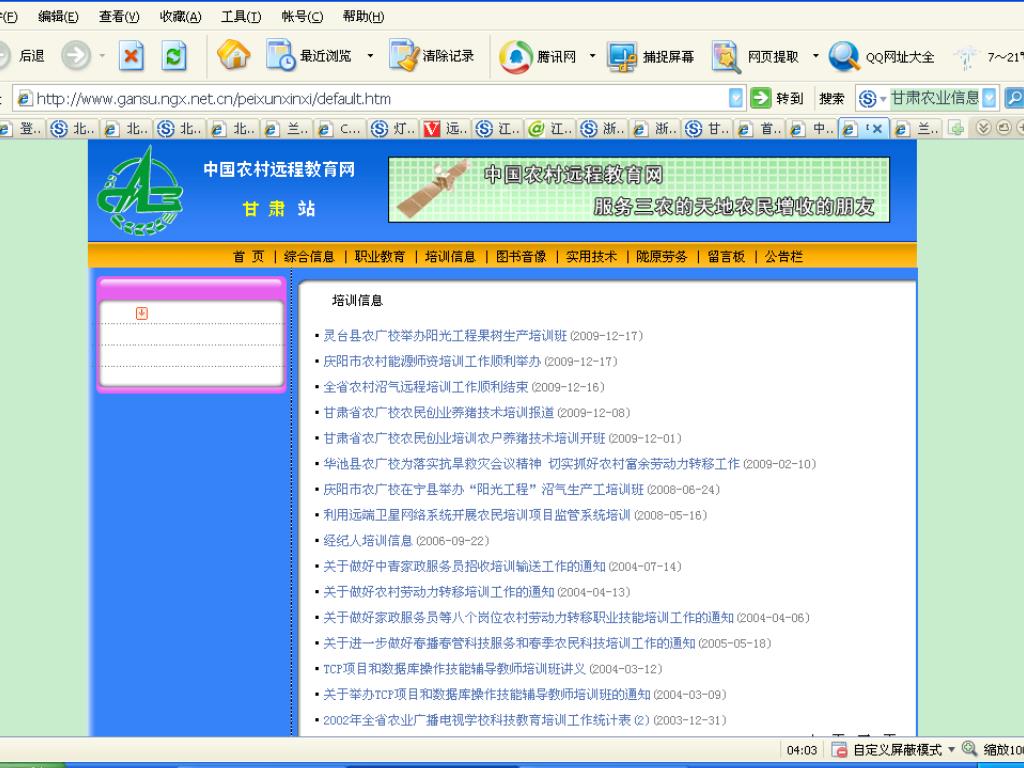The width and height of the screenshot is (1024, 768).
Task: Open the 查看(V) menu
Action: (x=119, y=17)
